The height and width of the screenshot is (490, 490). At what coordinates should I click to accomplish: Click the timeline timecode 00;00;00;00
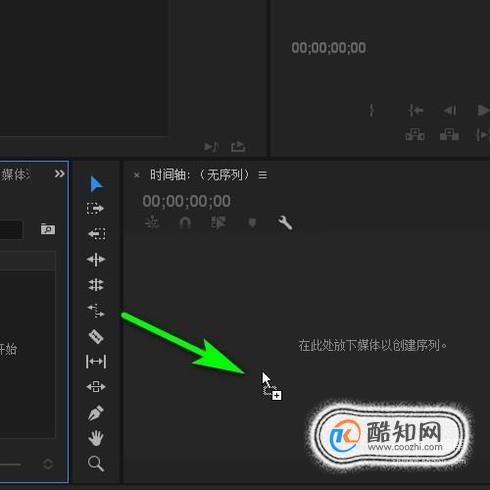point(187,201)
